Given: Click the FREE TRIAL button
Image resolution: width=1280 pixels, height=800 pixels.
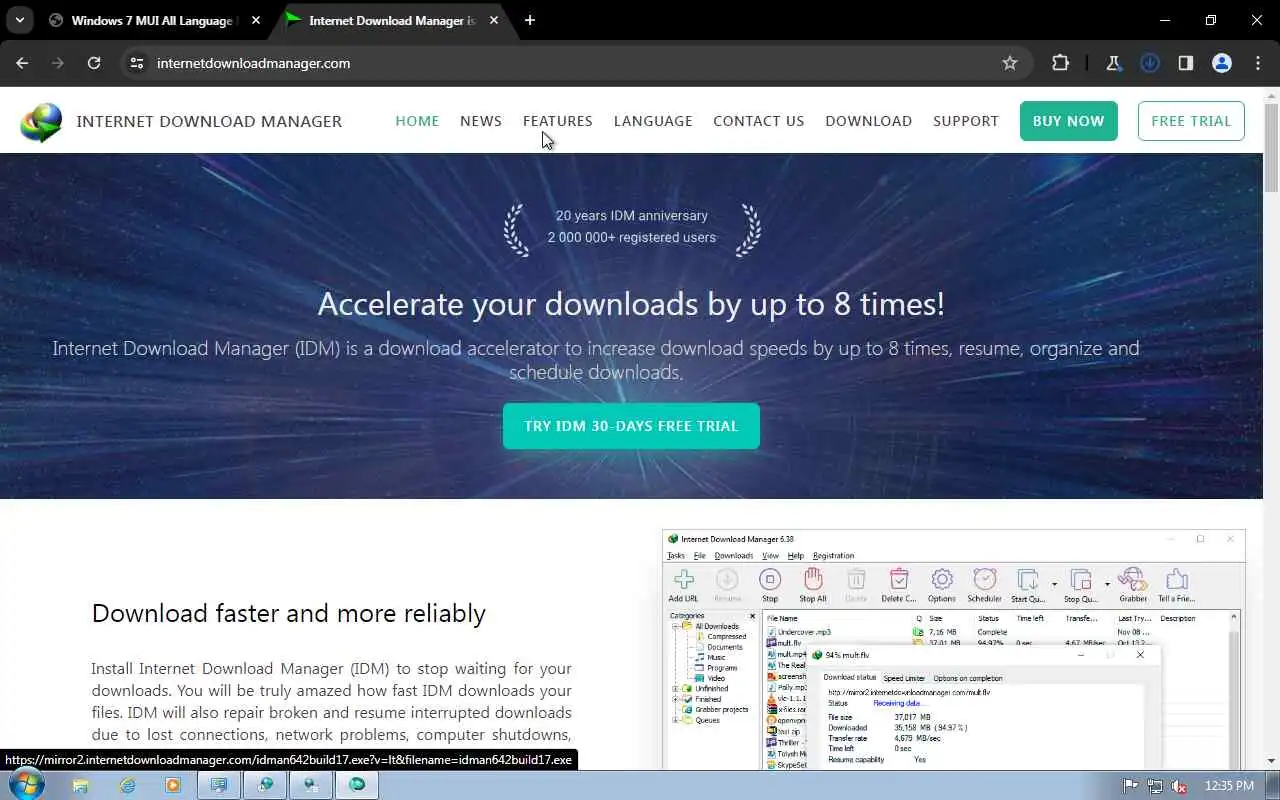Looking at the screenshot, I should pyautogui.click(x=1191, y=121).
